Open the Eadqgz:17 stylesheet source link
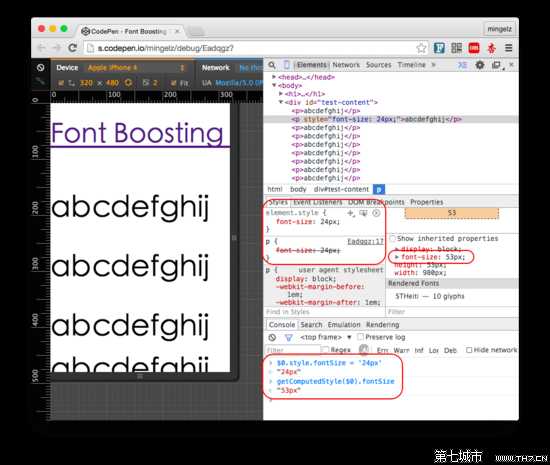 (365, 242)
